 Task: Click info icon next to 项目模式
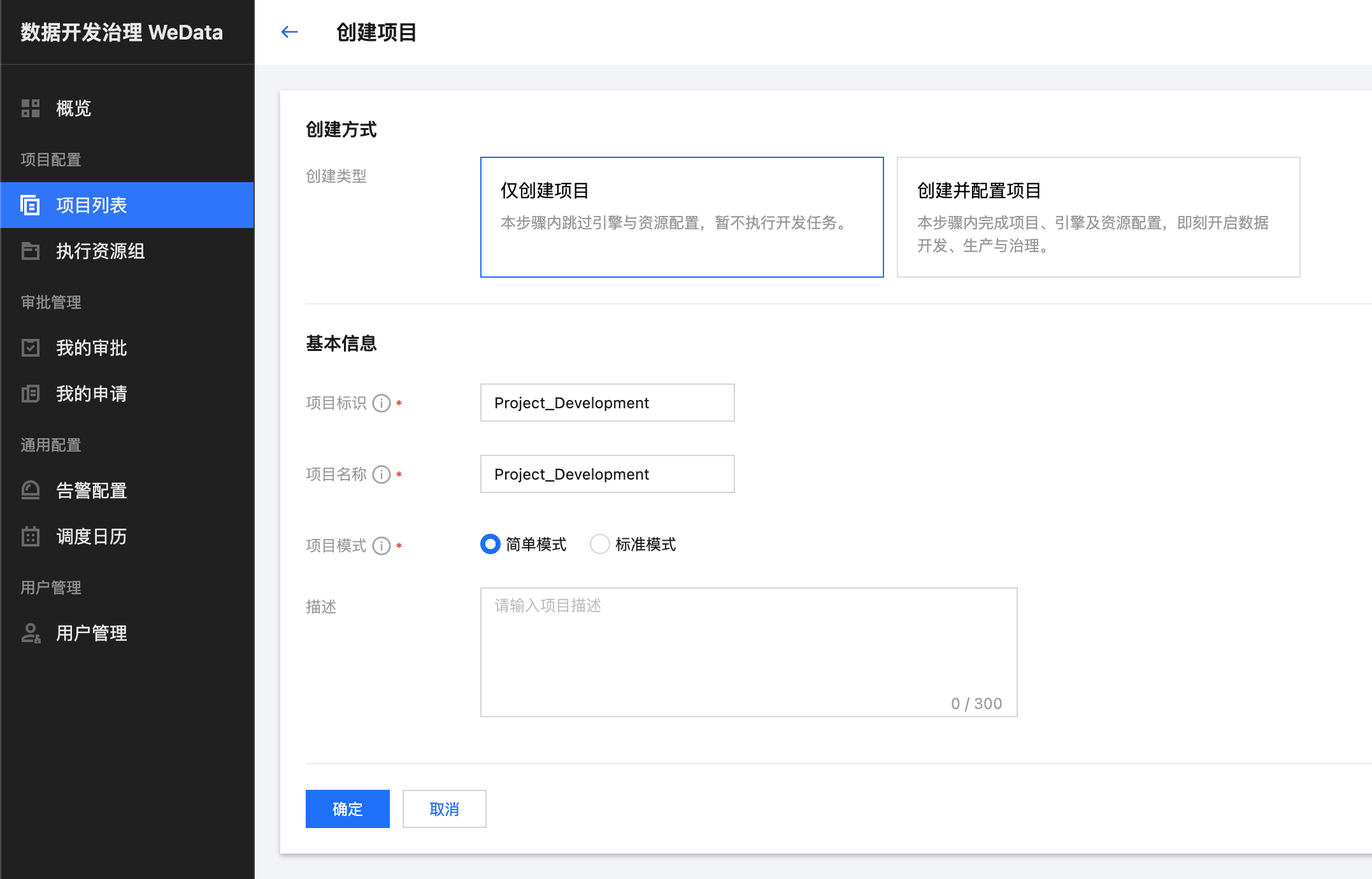tap(382, 546)
